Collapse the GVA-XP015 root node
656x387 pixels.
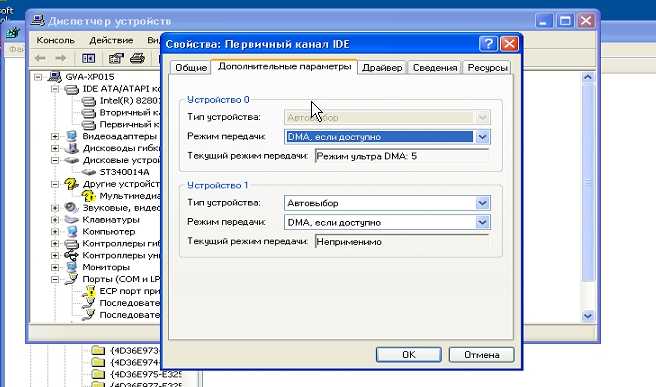coord(38,77)
